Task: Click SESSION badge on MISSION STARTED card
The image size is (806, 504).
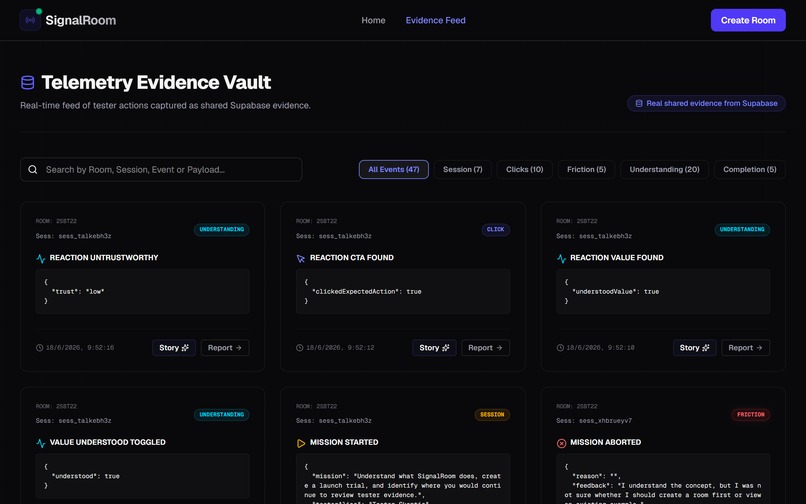Action: pos(492,415)
